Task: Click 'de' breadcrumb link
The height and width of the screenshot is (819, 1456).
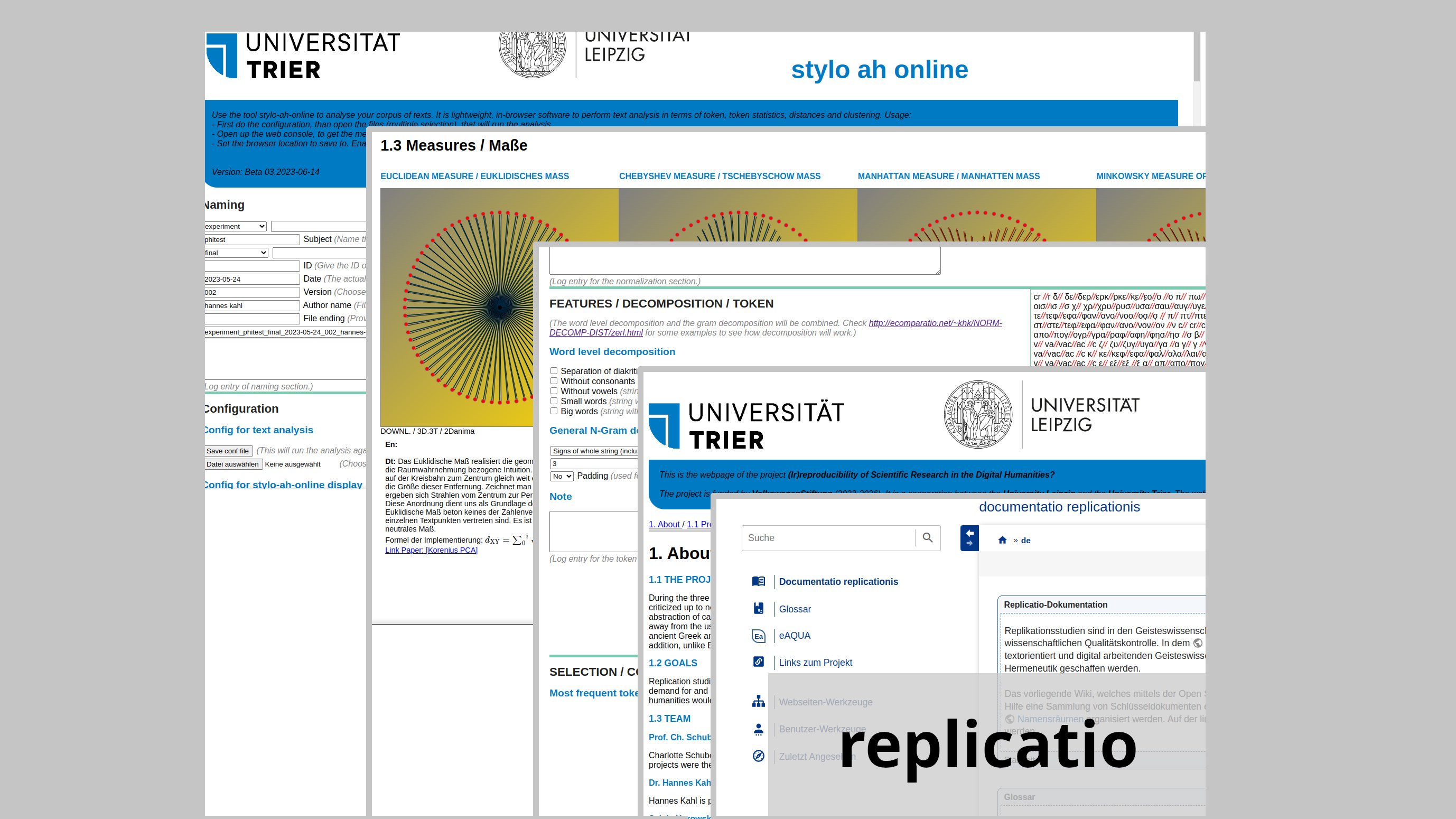Action: (x=1025, y=541)
